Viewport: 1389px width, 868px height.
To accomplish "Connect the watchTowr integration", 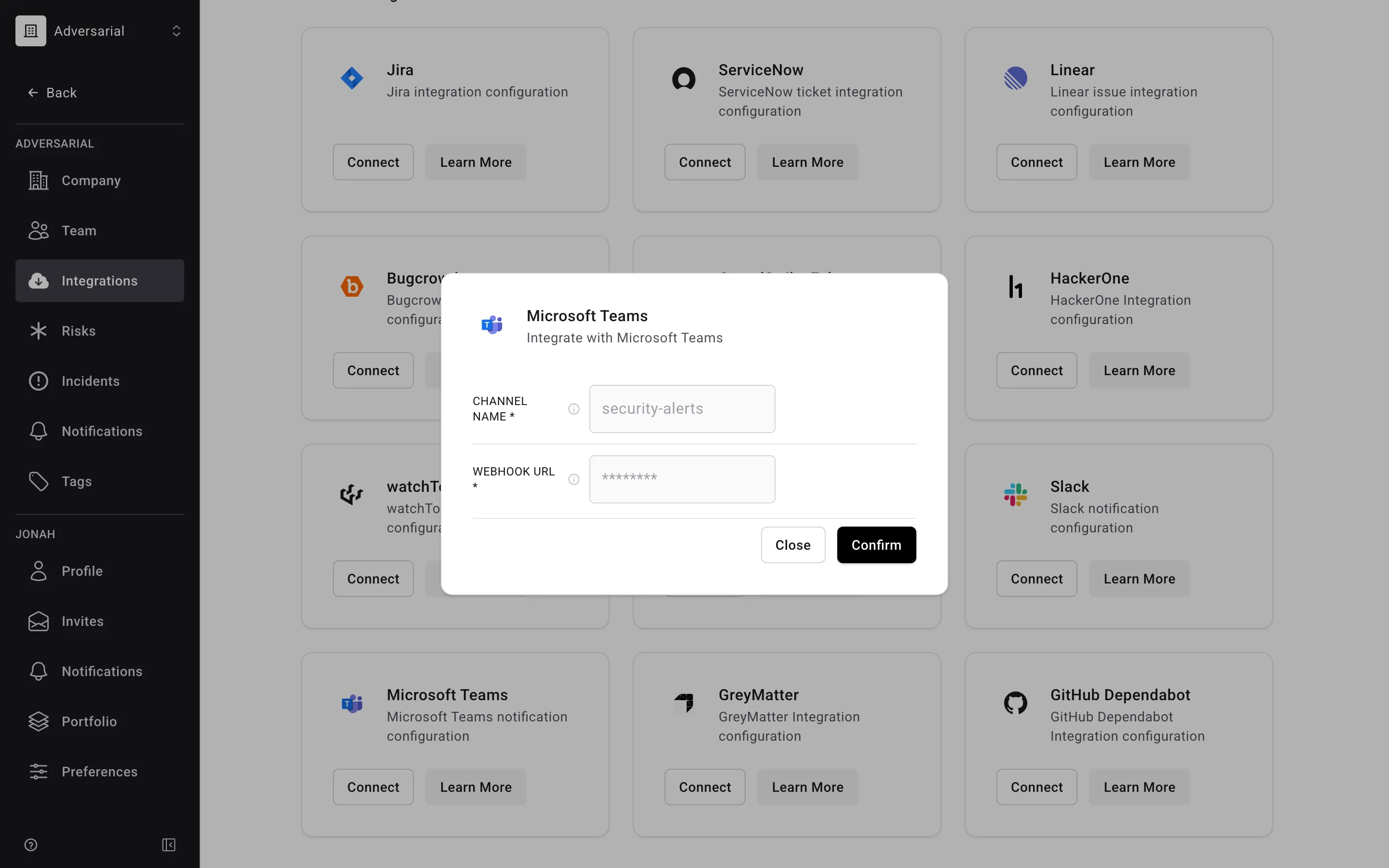I will [x=373, y=579].
